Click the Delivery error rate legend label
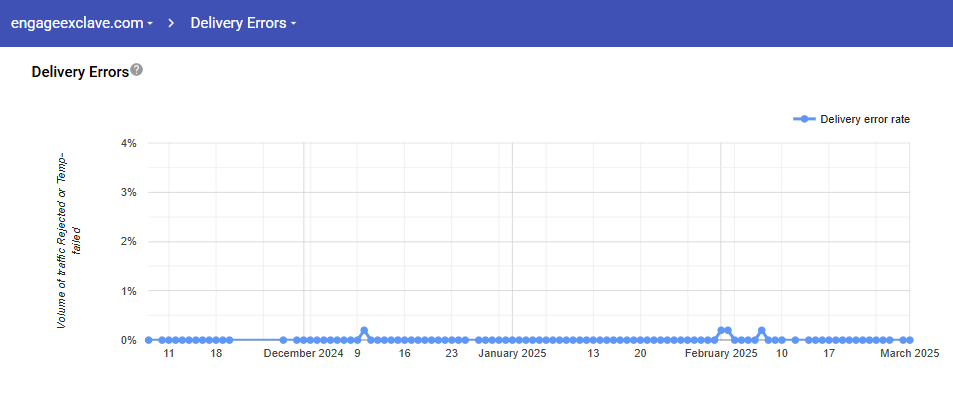This screenshot has width=953, height=403. pyautogui.click(x=864, y=119)
